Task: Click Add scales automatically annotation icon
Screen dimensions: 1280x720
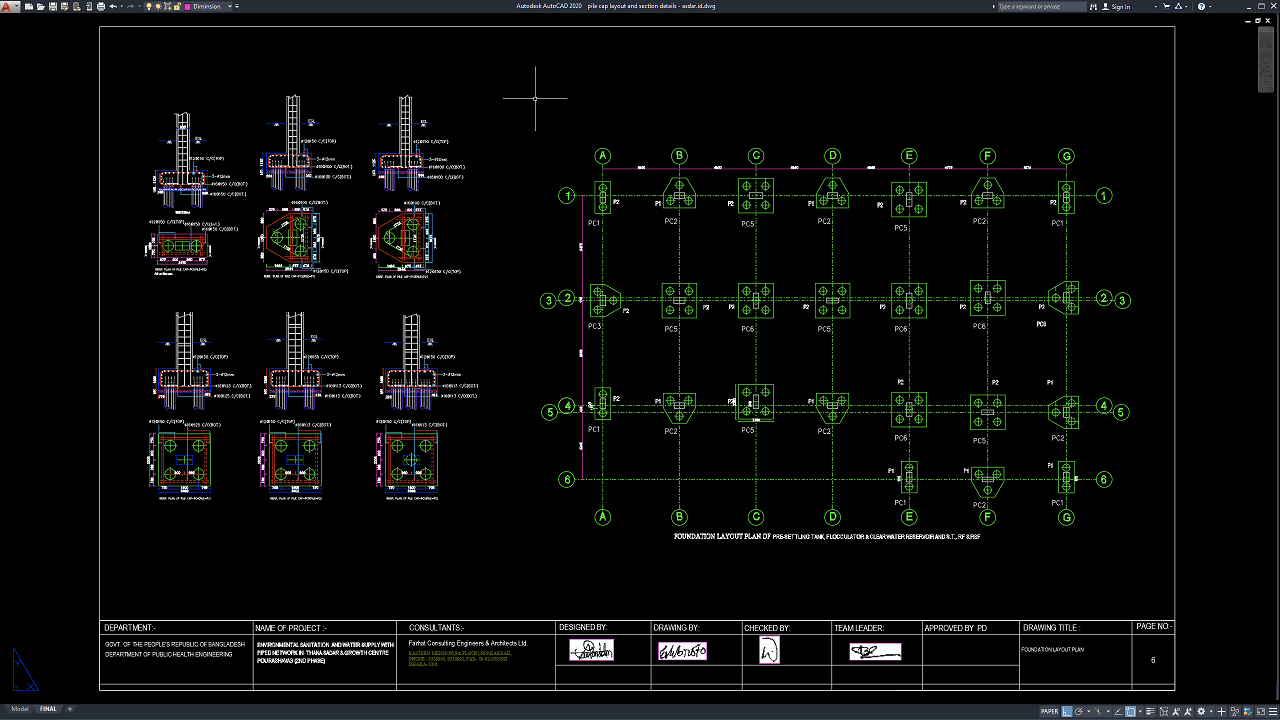Action: (x=1188, y=712)
